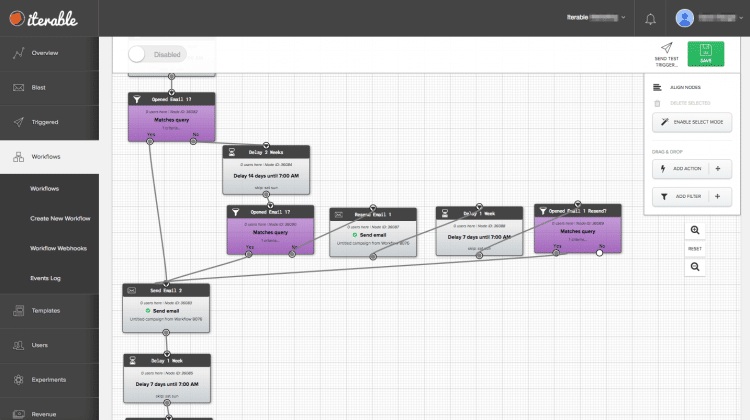Go to the Experiments section

(x=49, y=380)
